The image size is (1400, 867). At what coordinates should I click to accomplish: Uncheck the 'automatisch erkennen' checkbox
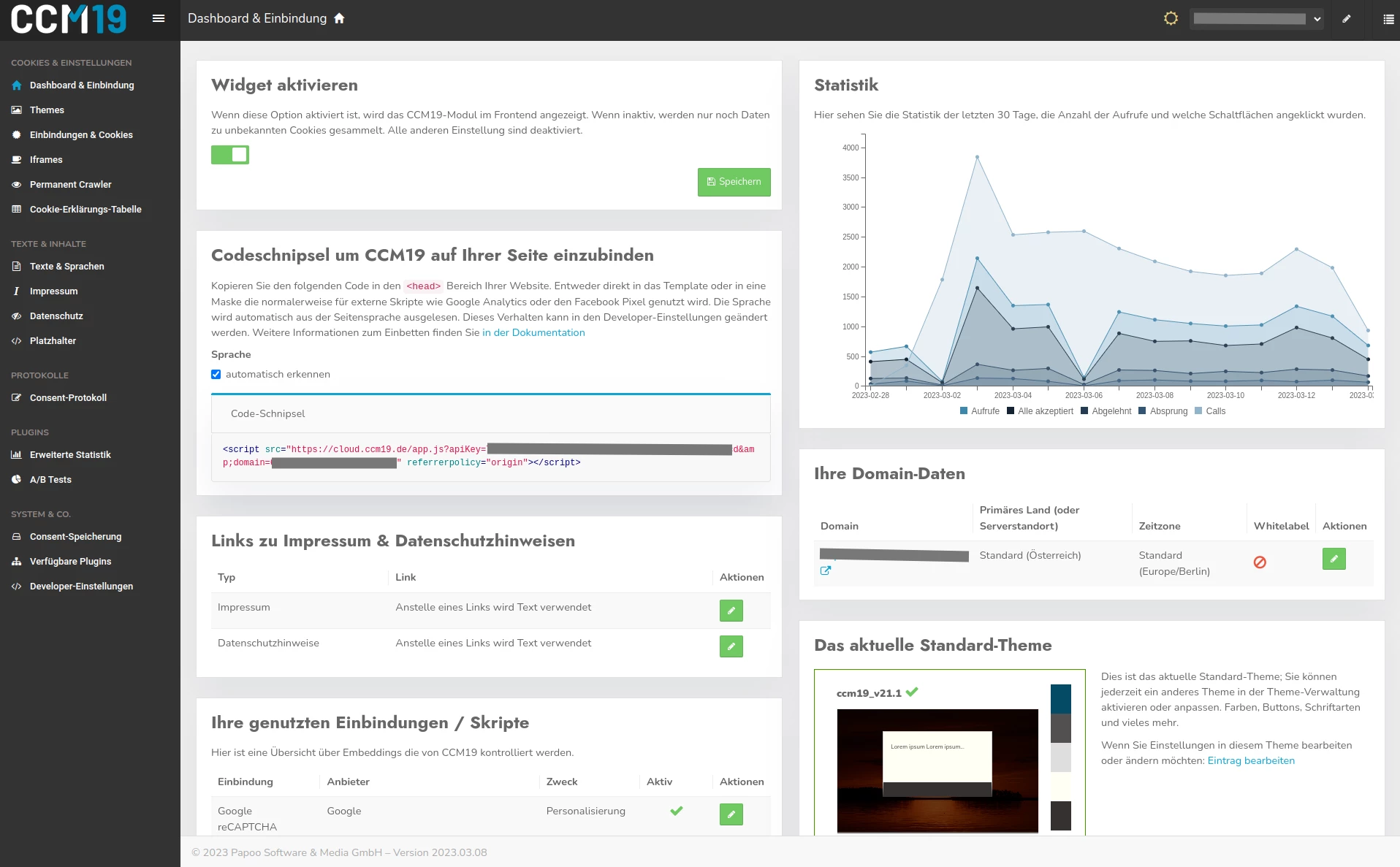(x=216, y=375)
